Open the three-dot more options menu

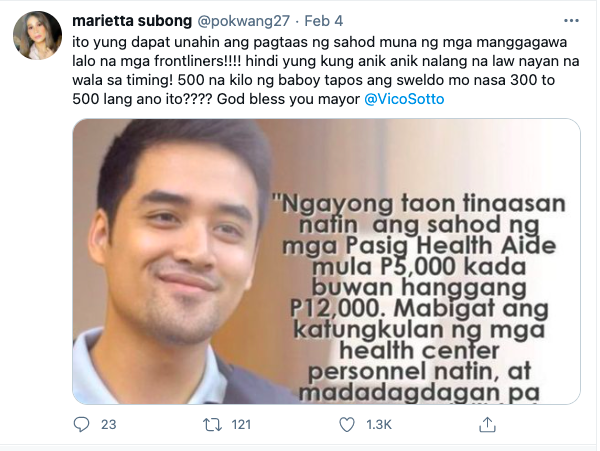coord(571,21)
